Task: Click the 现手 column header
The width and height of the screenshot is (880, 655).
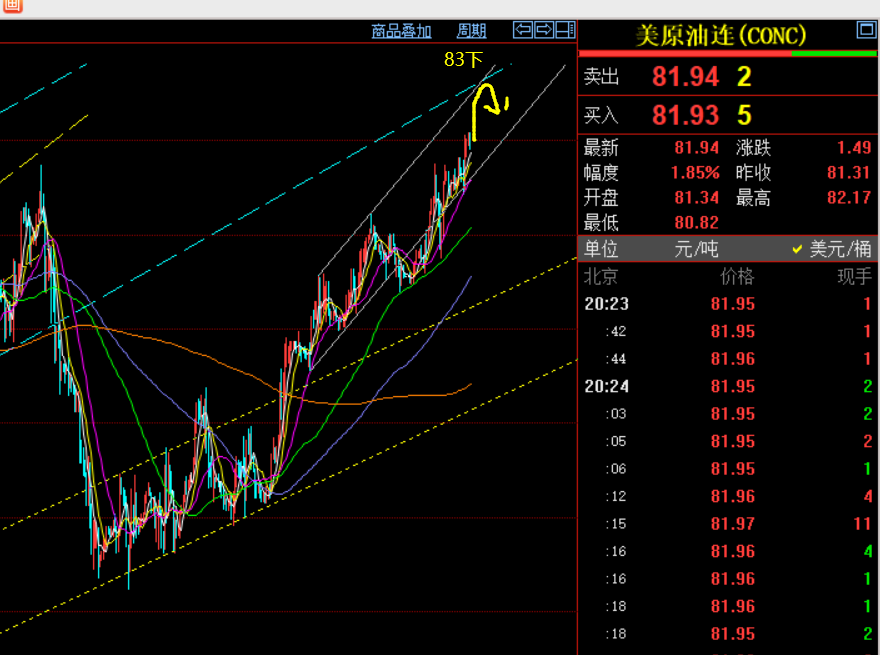Action: [854, 277]
